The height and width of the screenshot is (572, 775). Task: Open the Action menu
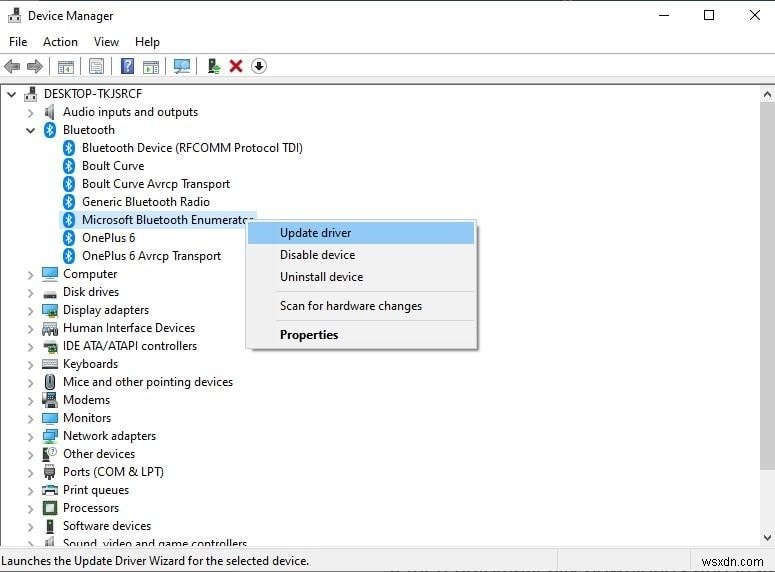[x=60, y=42]
